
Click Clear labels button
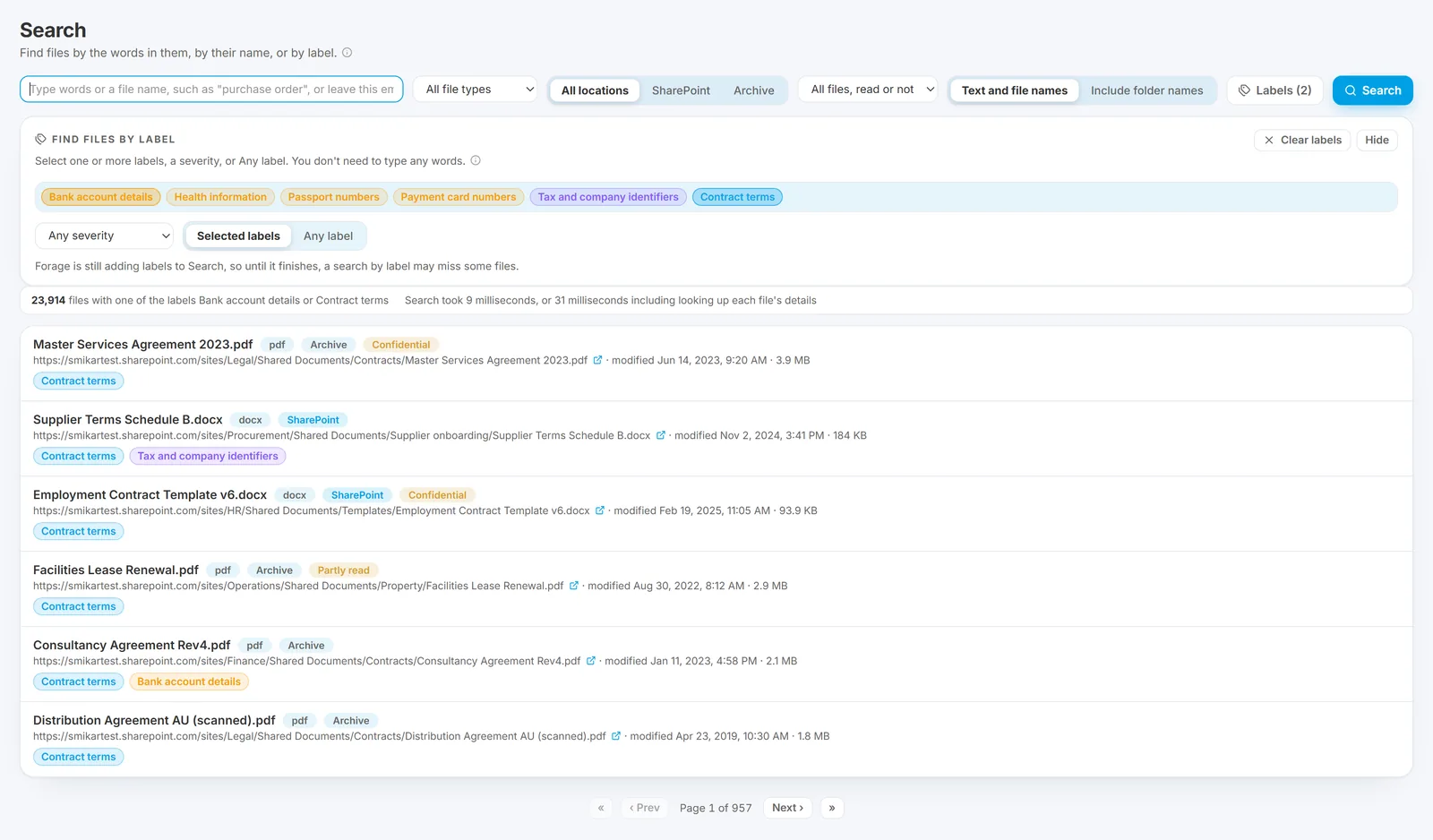pyautogui.click(x=1302, y=140)
